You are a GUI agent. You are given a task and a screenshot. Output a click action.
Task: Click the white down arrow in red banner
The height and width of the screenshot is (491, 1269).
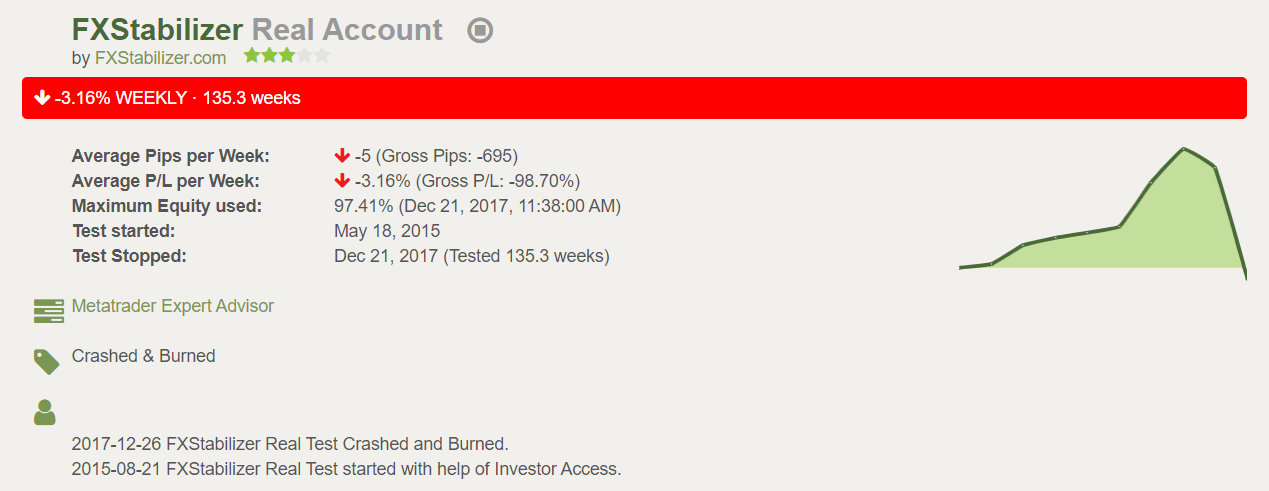42,97
